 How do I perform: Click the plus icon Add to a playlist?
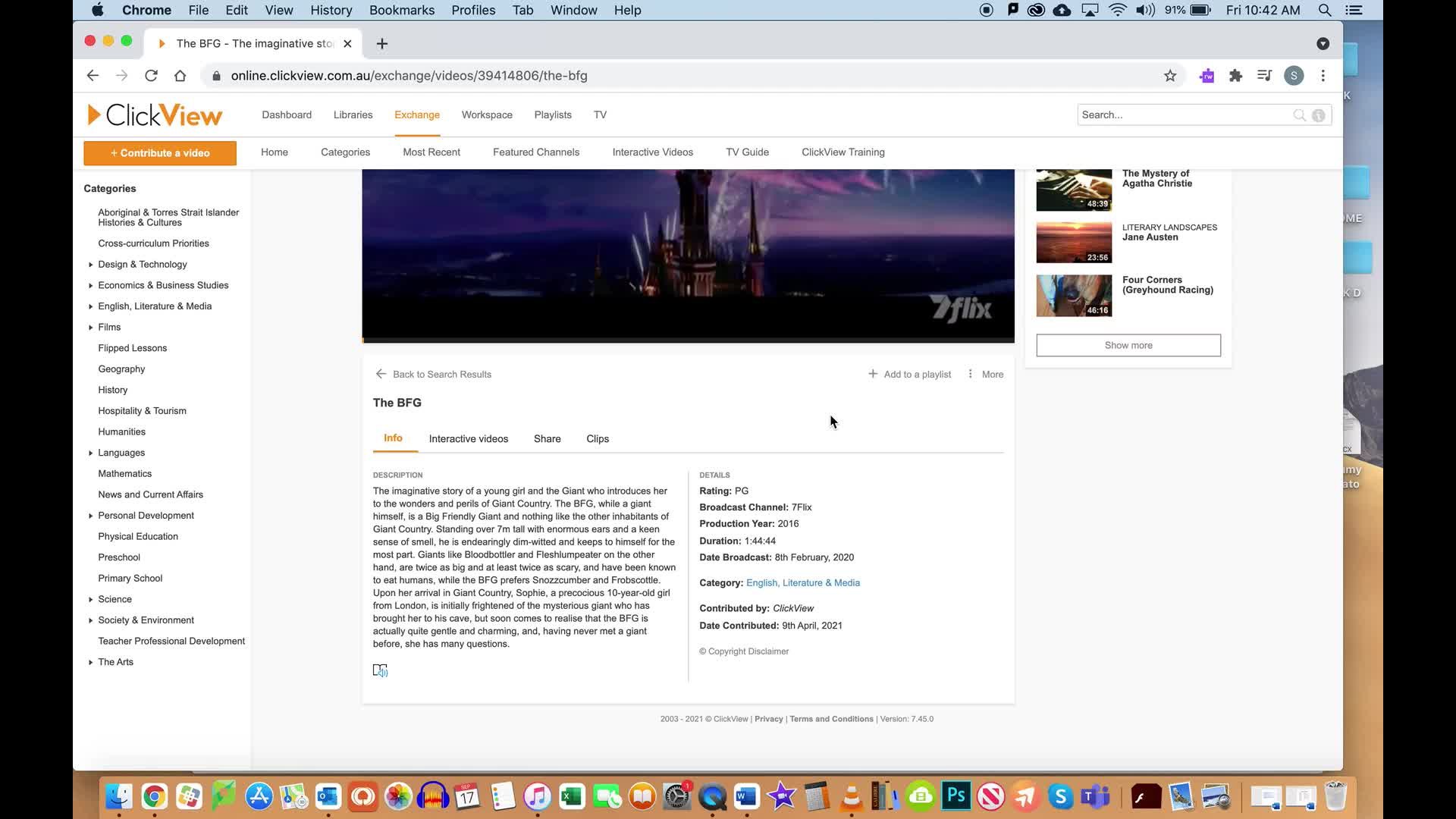(873, 374)
